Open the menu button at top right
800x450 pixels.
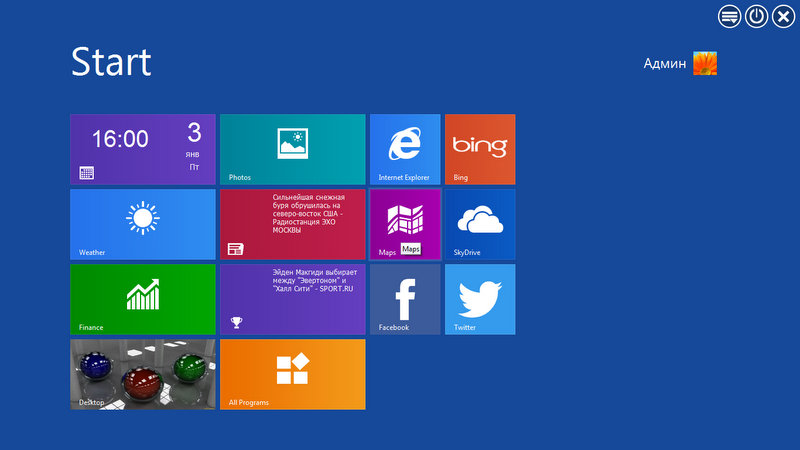coord(730,17)
